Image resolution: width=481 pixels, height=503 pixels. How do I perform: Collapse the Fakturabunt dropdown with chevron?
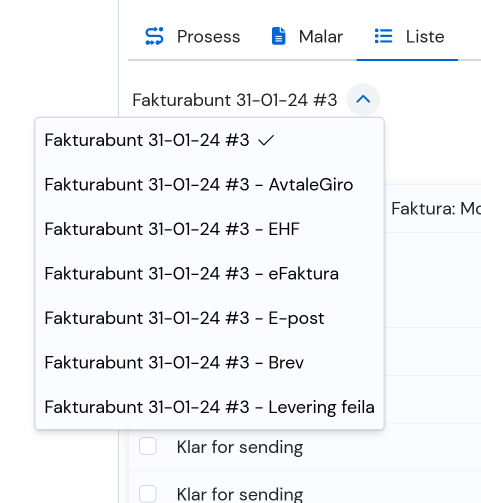[363, 99]
